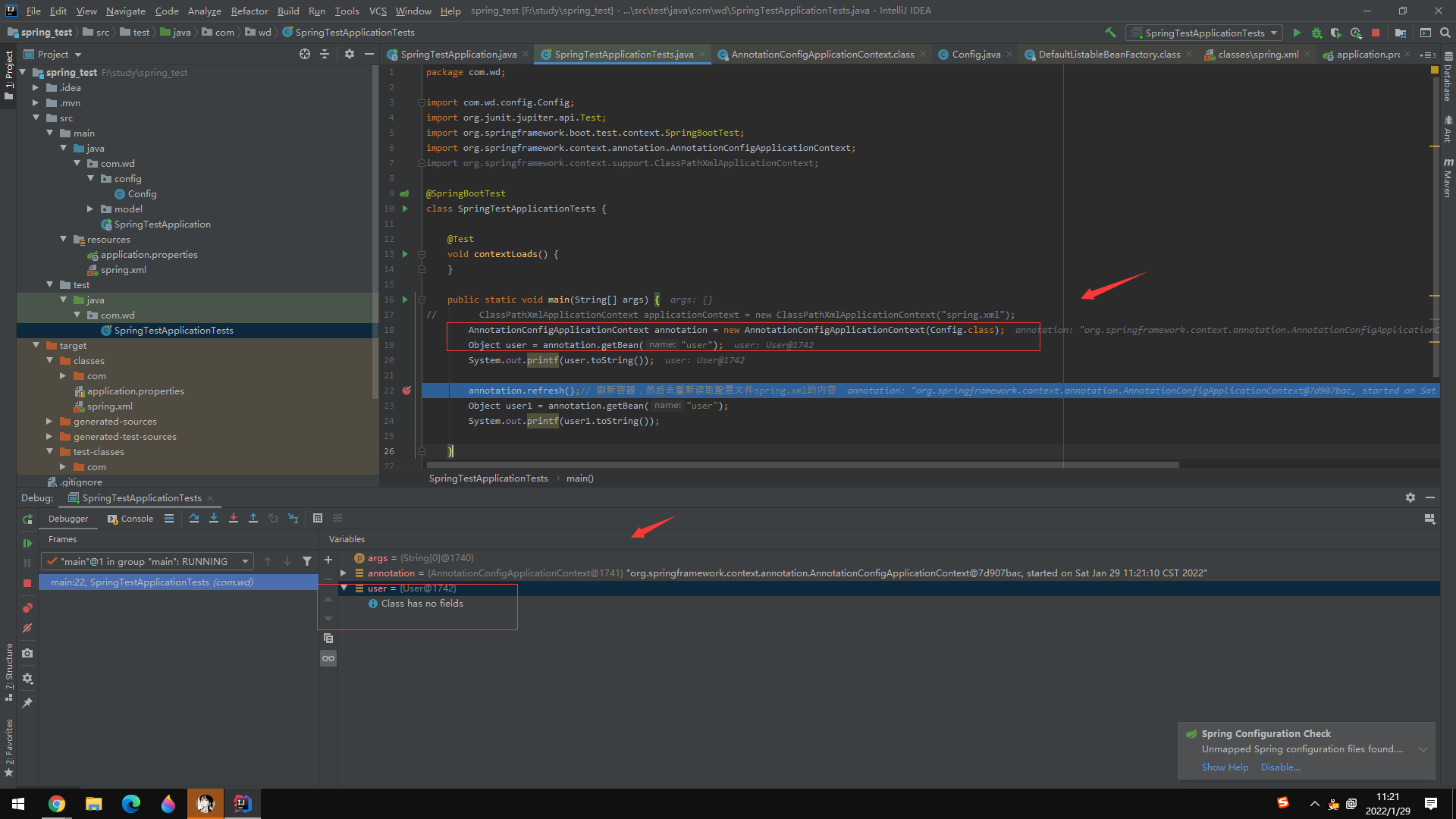Stop the debug session with the red square
The image size is (1456, 819).
tap(27, 583)
